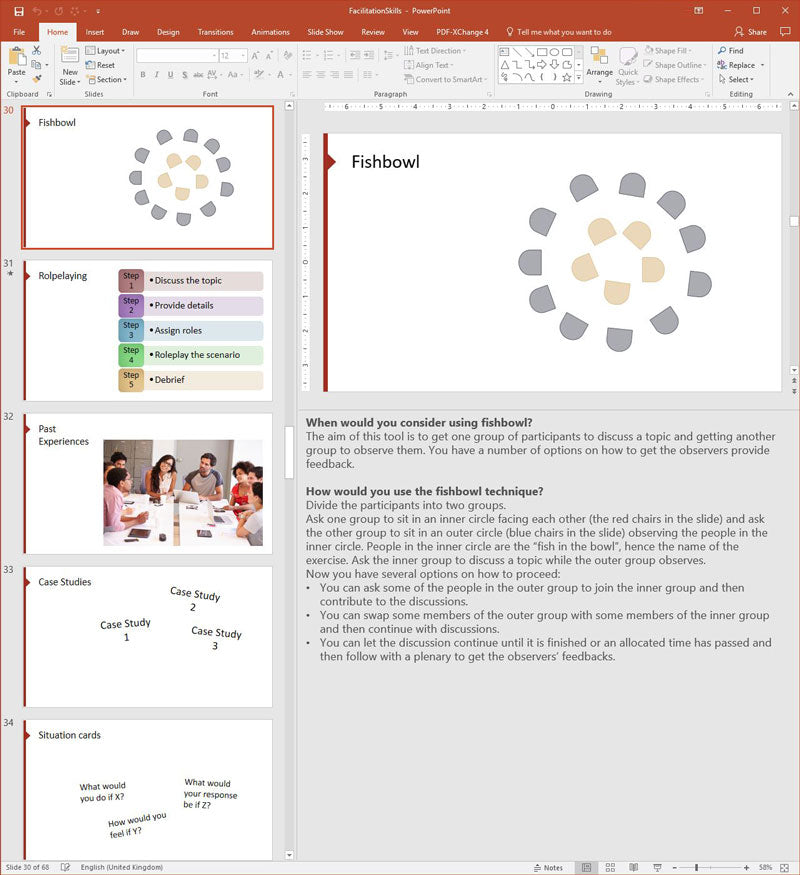Click the New Slide icon

tap(70, 56)
